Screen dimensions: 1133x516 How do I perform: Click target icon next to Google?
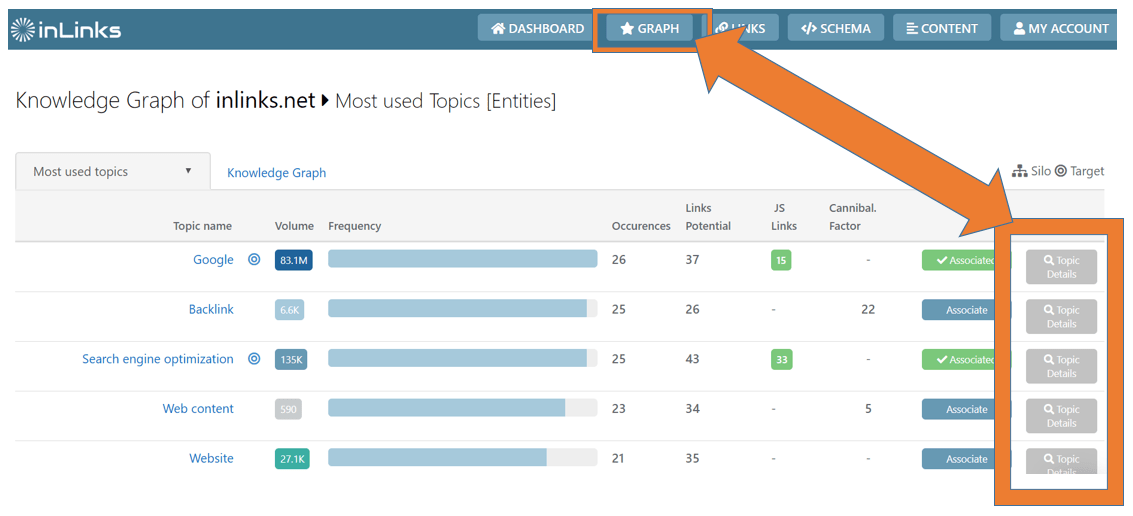click(x=254, y=259)
